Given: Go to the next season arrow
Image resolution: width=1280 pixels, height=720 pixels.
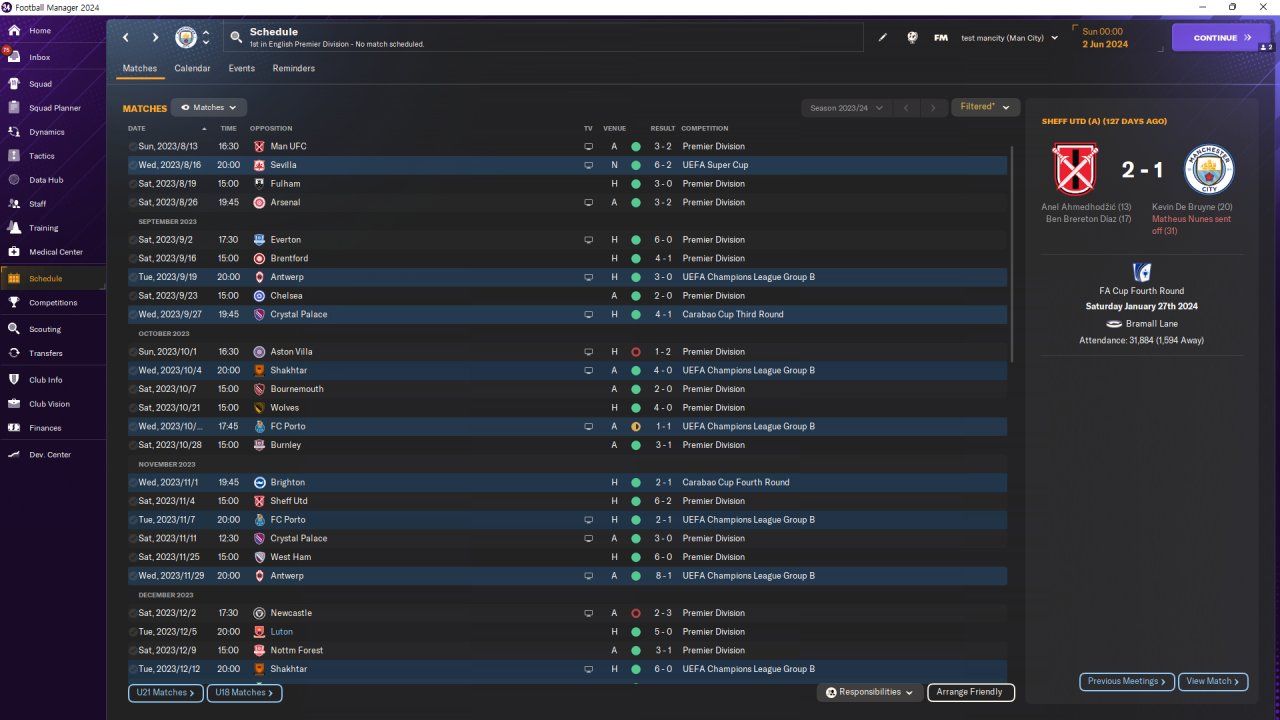Looking at the screenshot, I should [934, 108].
